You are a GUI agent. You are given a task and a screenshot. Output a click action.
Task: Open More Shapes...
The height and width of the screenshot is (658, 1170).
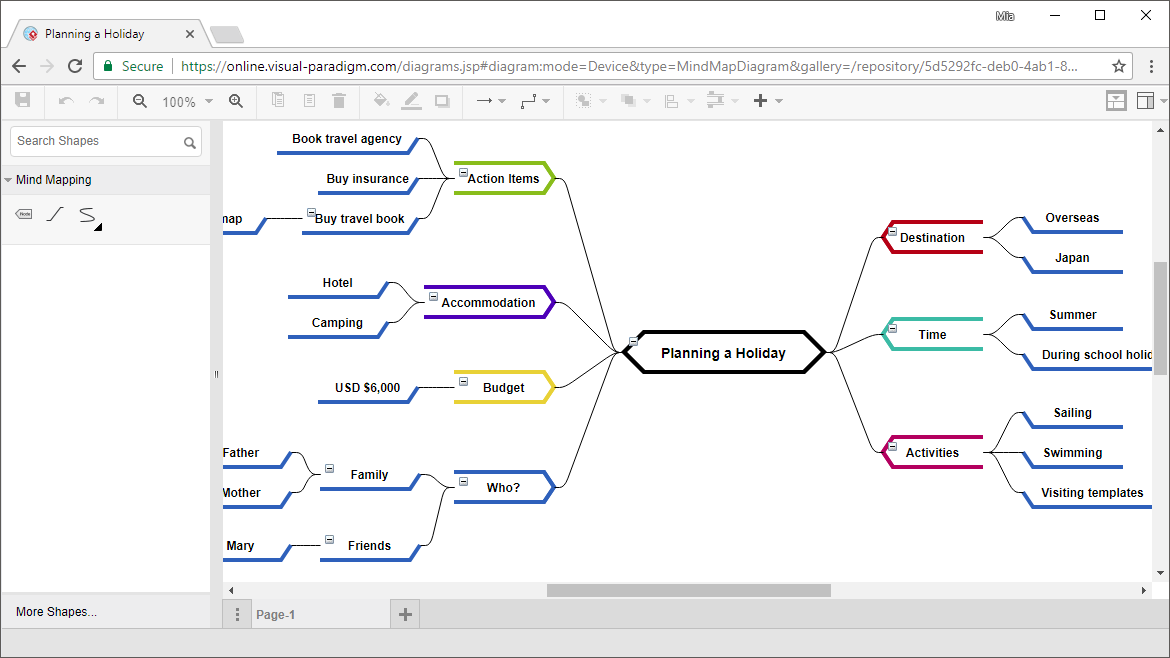[57, 612]
